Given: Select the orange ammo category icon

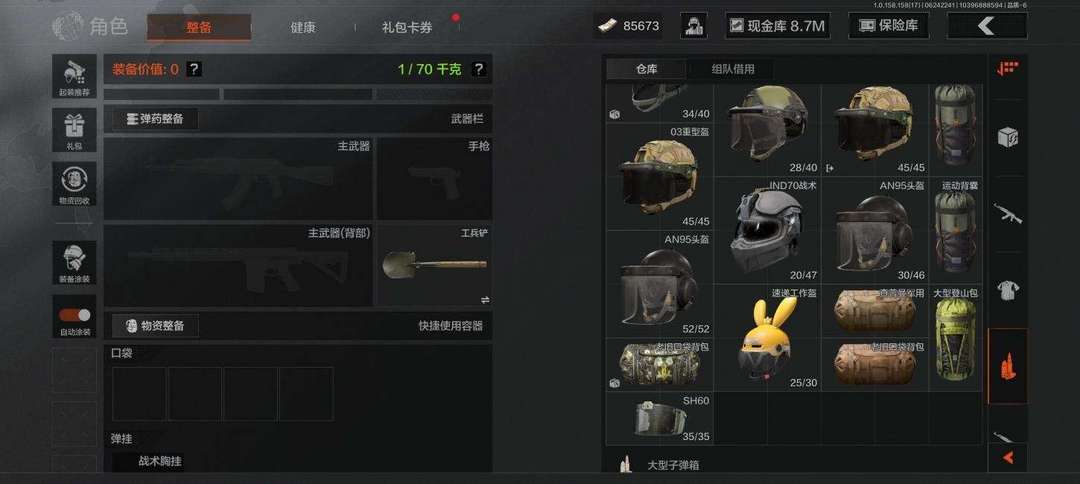Looking at the screenshot, I should (1008, 366).
